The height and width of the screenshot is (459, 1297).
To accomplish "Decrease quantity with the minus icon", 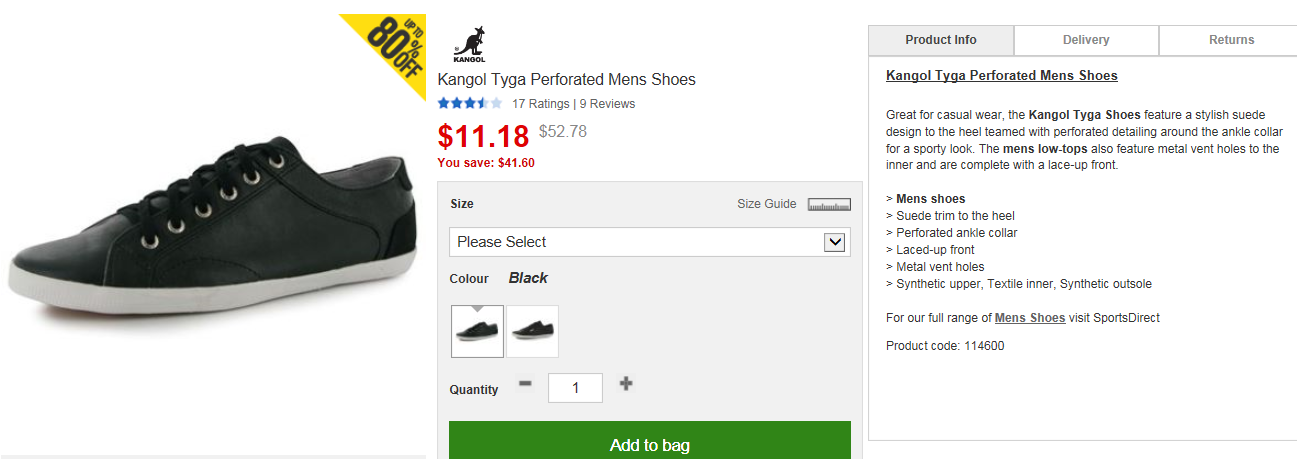I will (x=526, y=384).
